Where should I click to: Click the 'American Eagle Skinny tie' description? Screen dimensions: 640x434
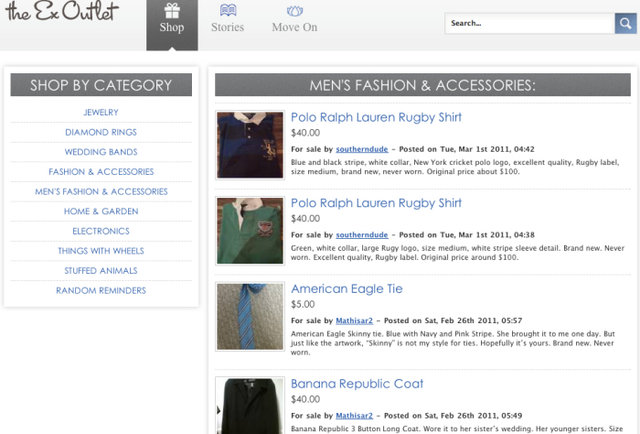pos(453,343)
